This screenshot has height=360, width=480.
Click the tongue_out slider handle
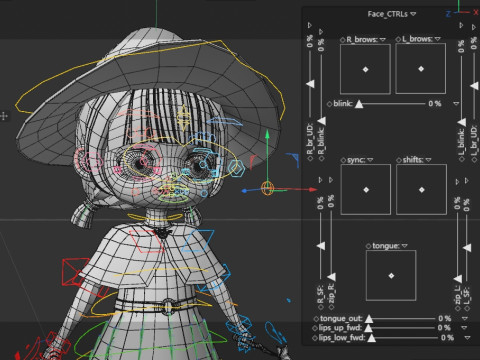(369, 319)
